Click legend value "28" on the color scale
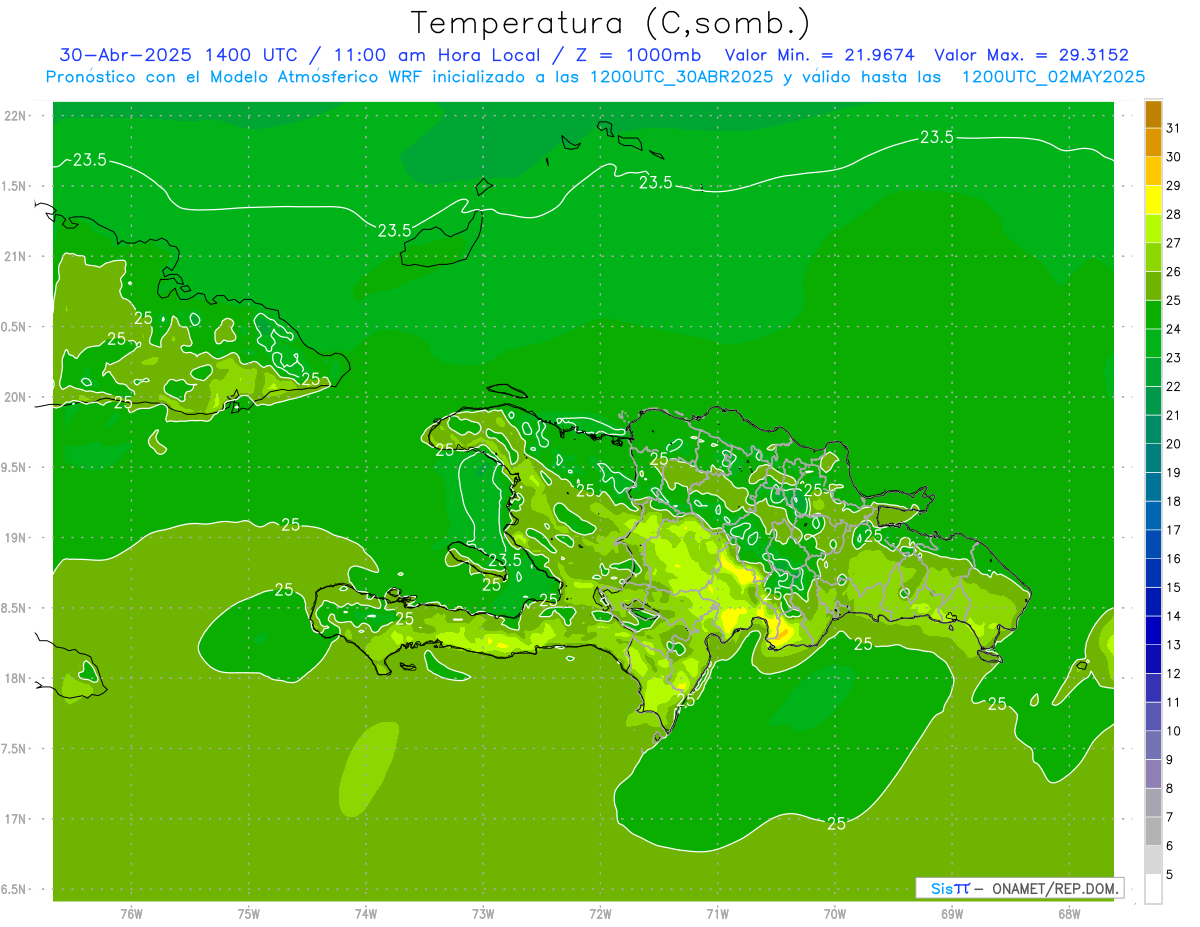 pos(1174,214)
